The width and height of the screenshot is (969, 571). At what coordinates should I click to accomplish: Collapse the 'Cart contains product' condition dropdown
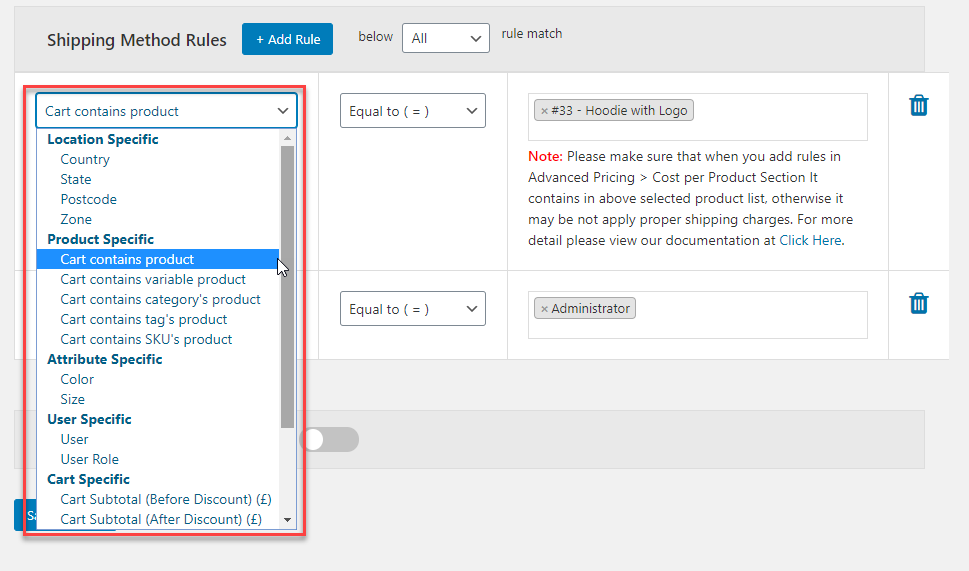click(166, 111)
